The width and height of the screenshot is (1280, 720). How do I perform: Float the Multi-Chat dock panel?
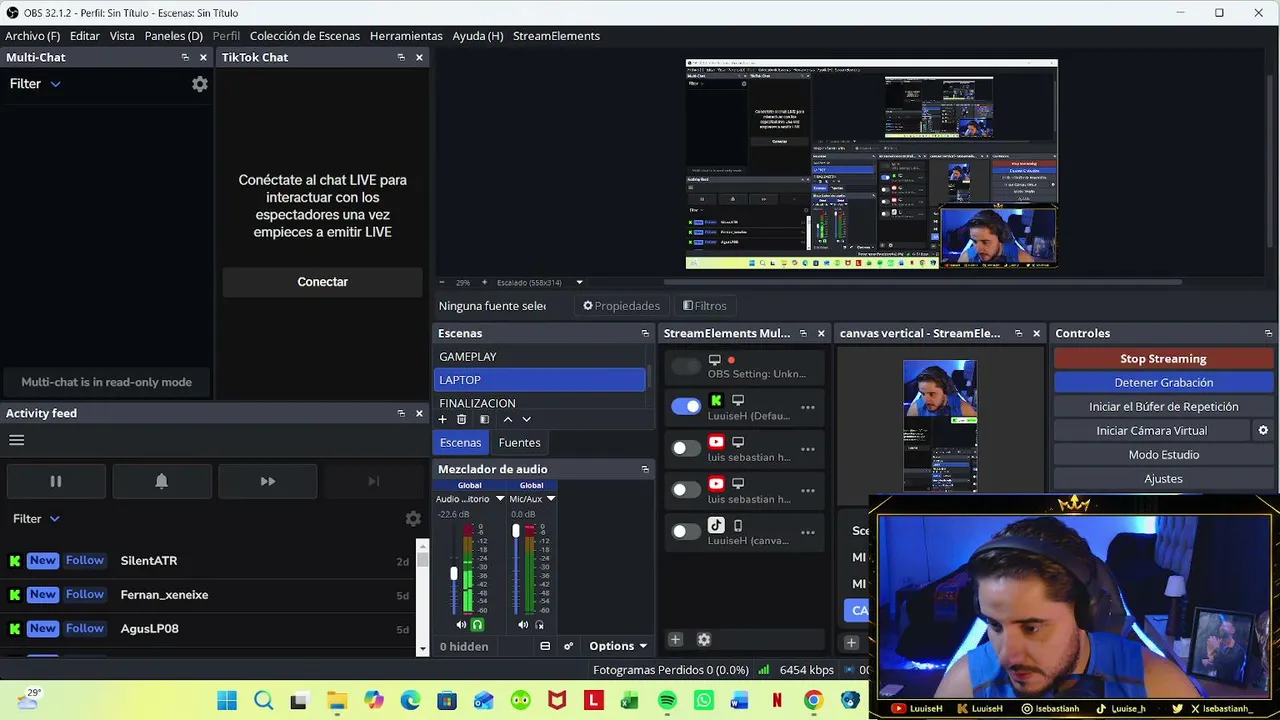pos(185,57)
